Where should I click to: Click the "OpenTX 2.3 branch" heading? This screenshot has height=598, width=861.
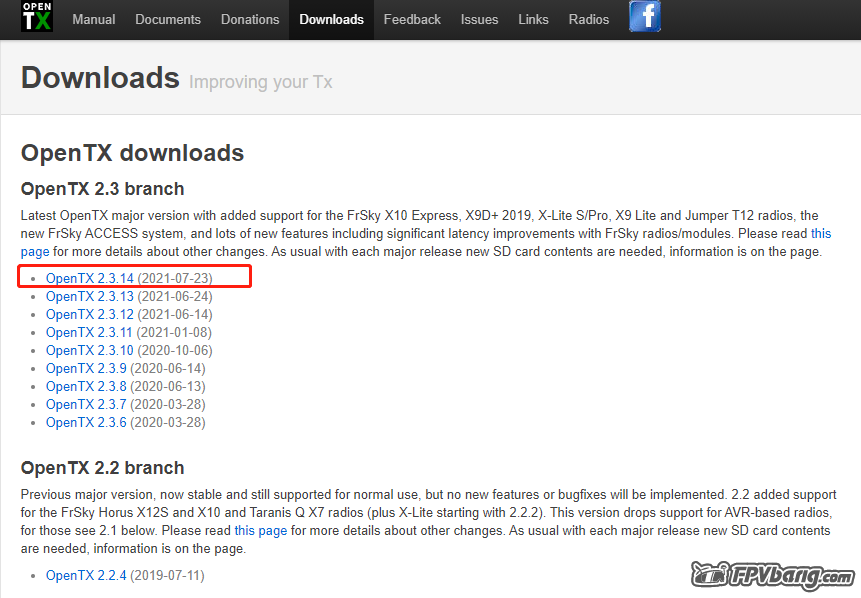click(103, 189)
